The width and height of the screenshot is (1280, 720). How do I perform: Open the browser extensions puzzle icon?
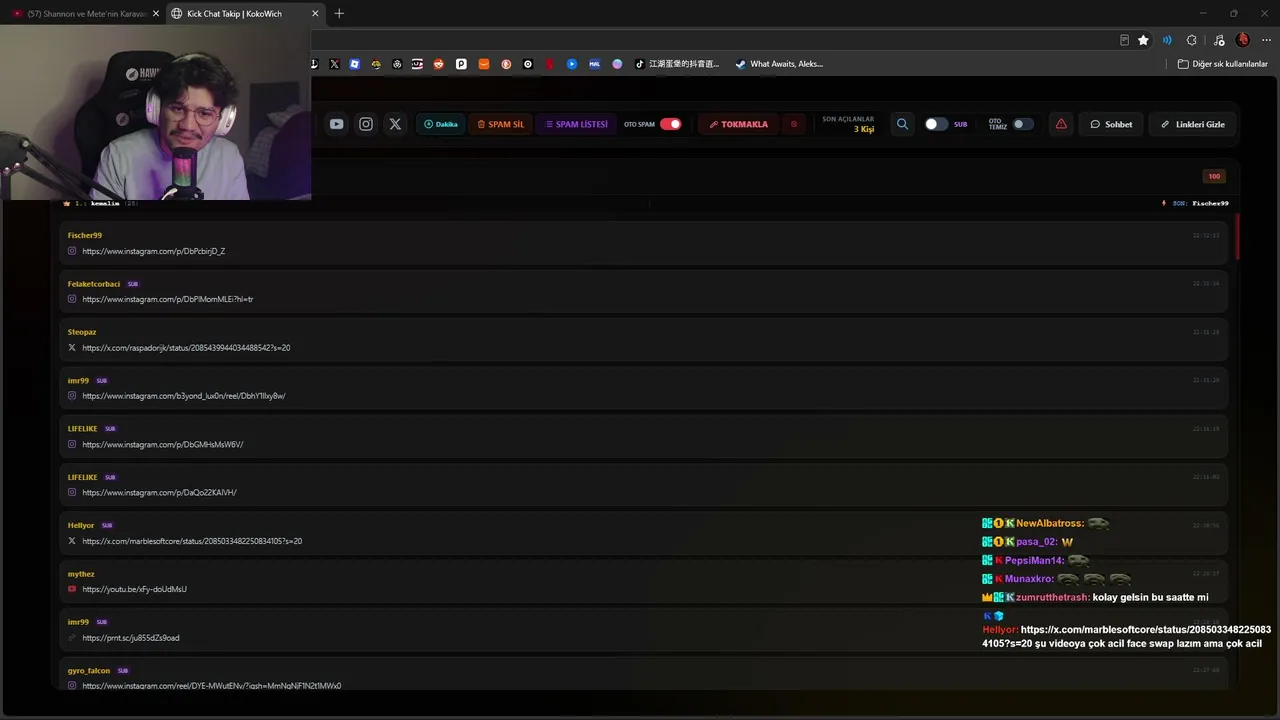click(1191, 40)
